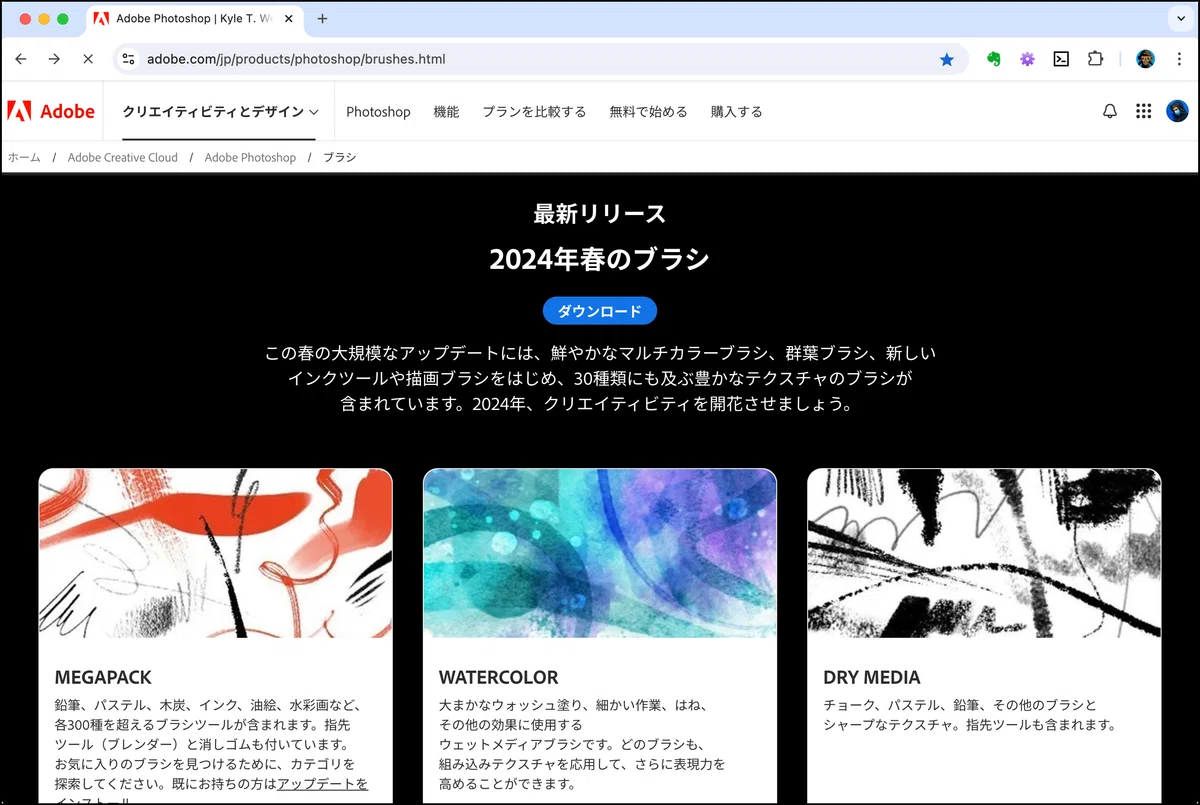The width and height of the screenshot is (1200, 805).
Task: Click the DRY MEDIA card title
Action: pos(872,677)
